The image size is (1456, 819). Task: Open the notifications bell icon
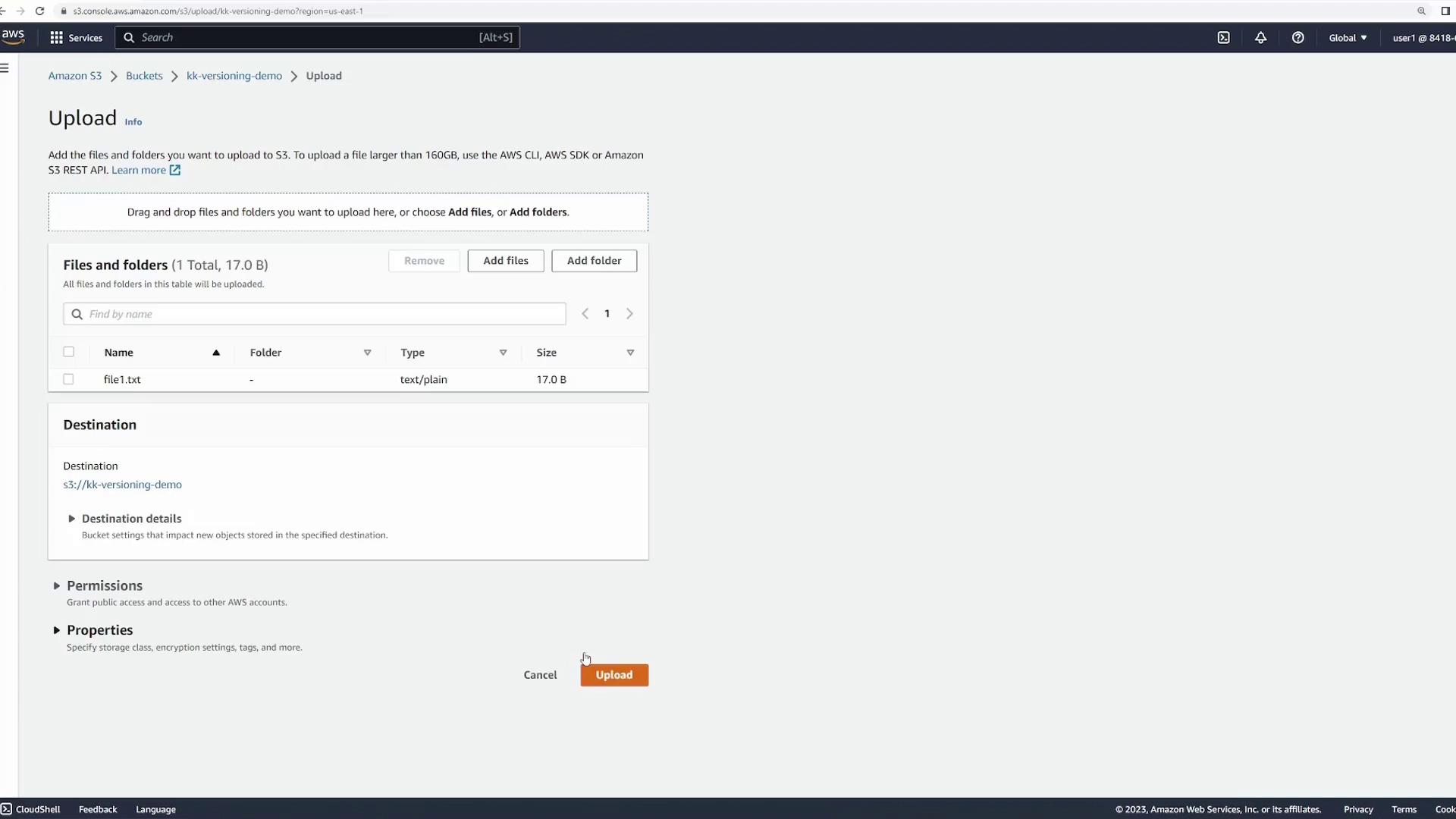click(1260, 38)
